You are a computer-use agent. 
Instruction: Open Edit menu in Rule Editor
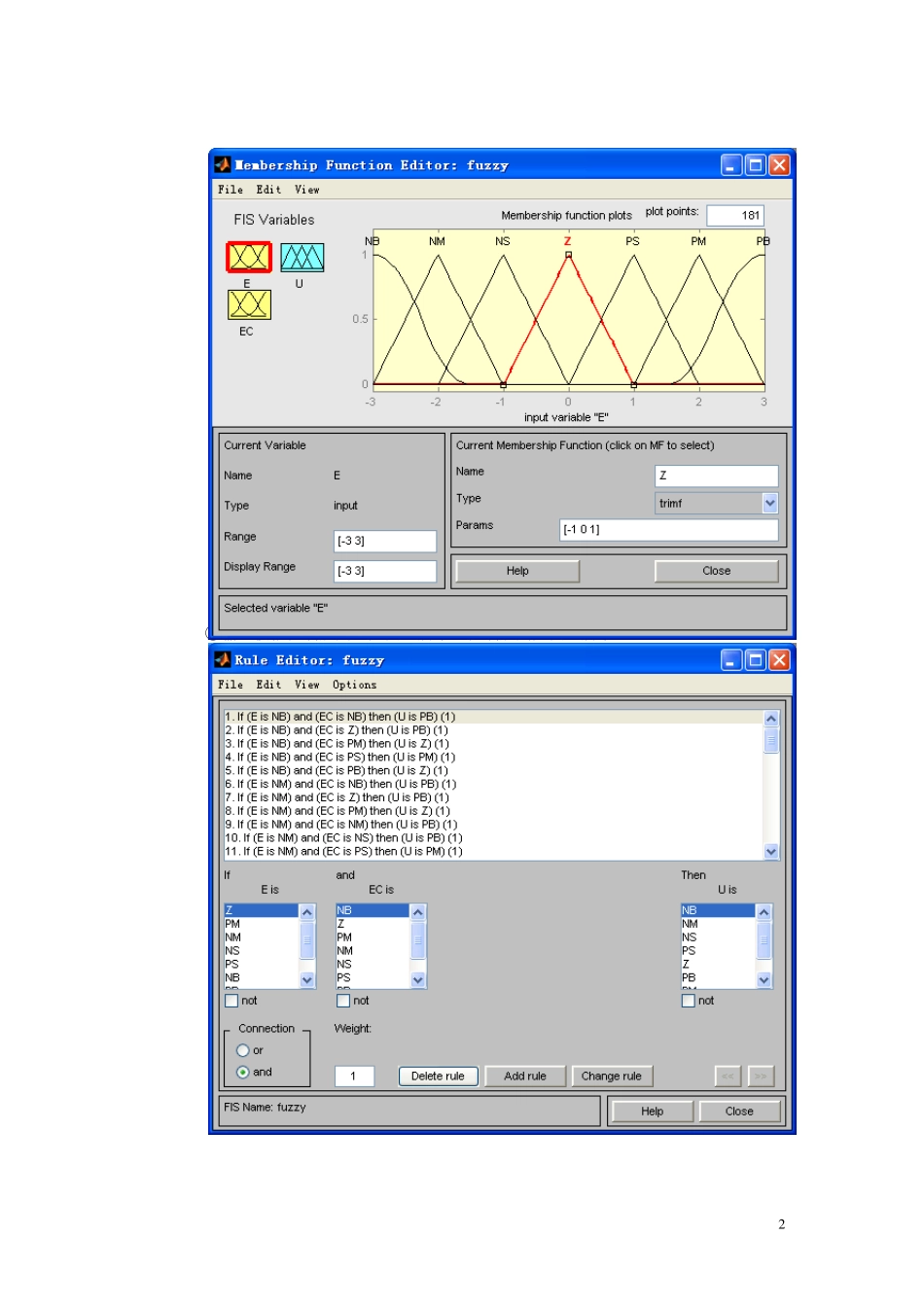tap(269, 685)
